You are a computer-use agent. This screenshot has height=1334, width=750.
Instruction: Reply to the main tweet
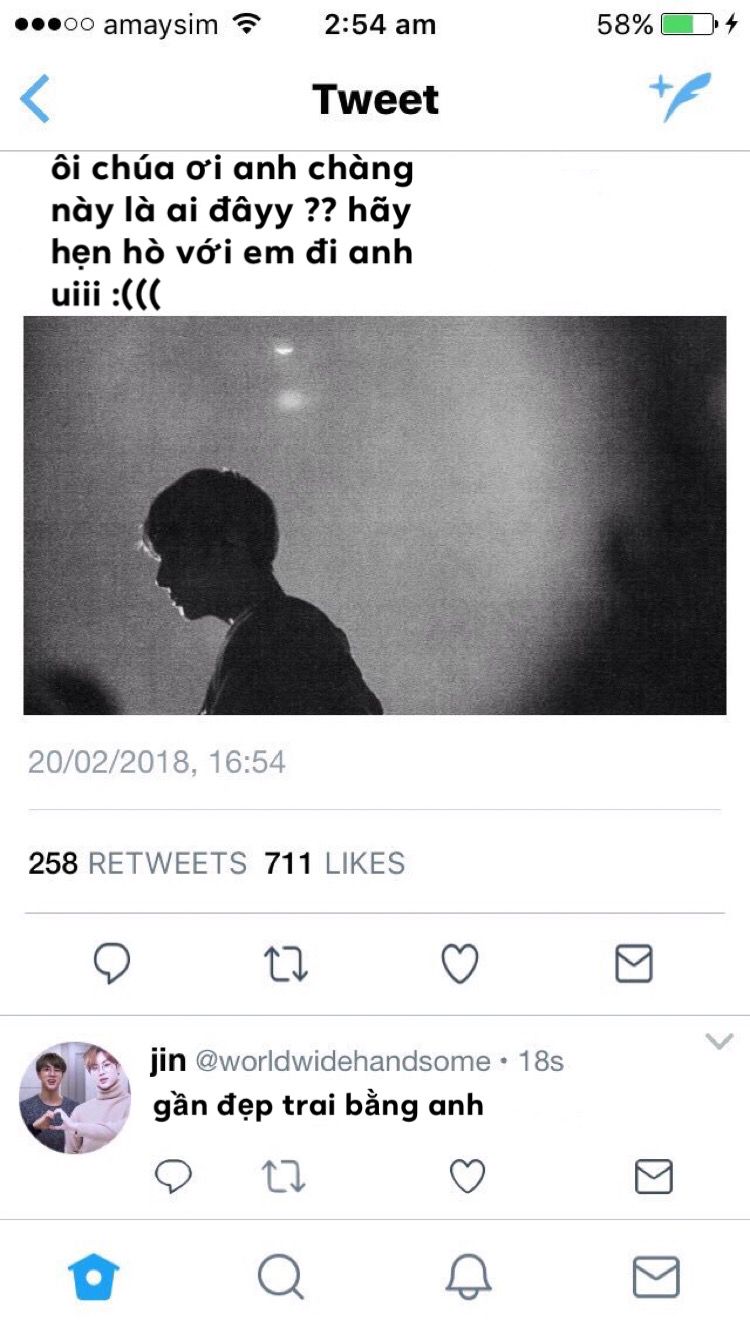[112, 963]
